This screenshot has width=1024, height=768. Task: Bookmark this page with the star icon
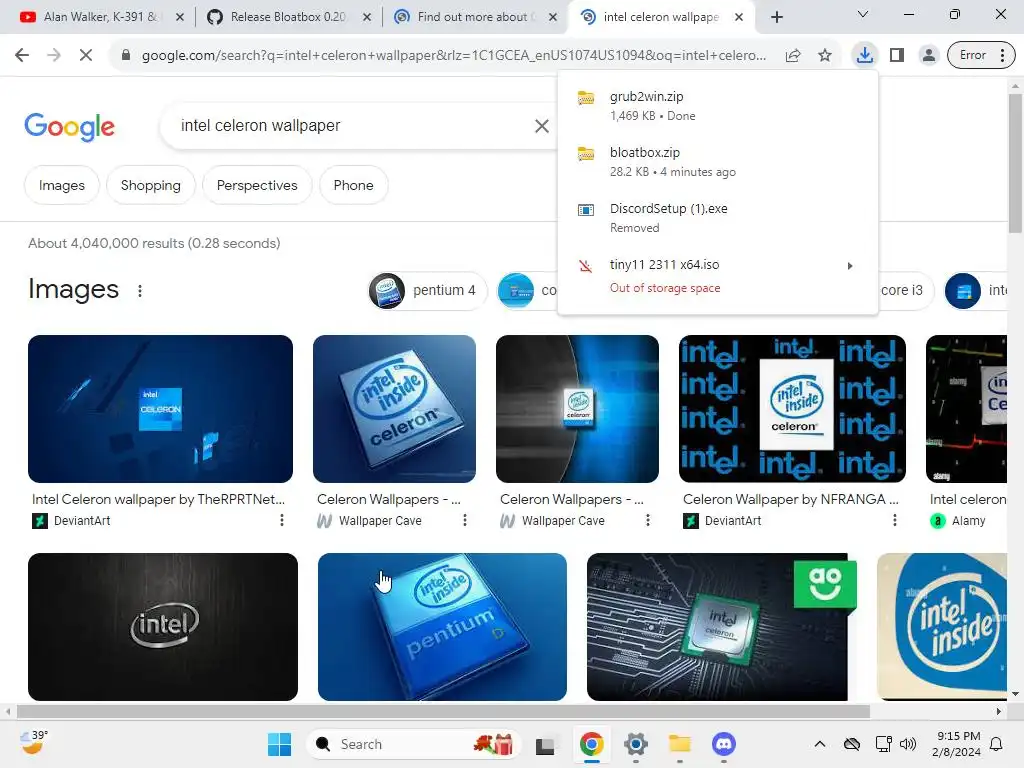825,56
